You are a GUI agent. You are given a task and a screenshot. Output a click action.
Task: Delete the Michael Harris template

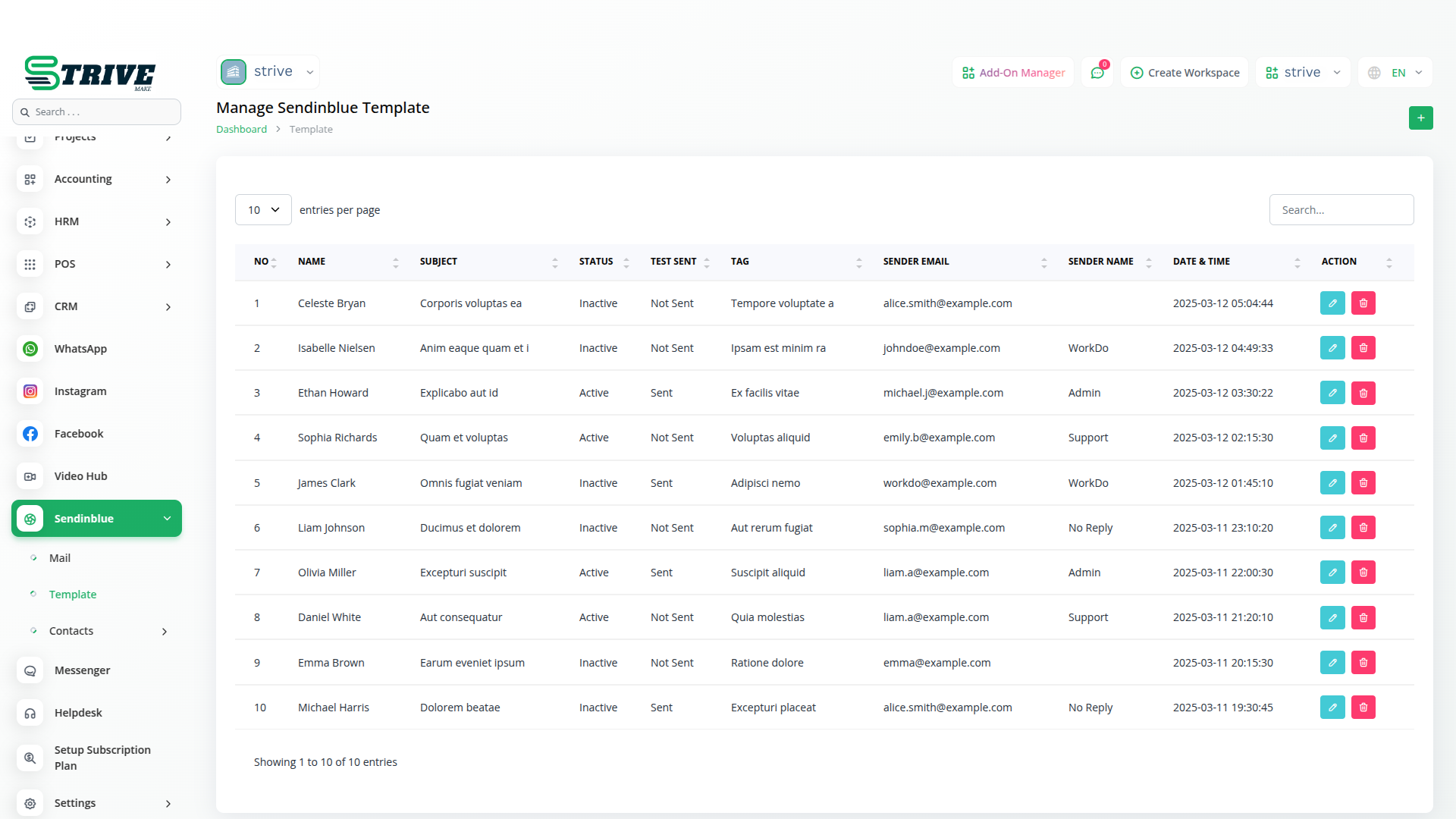tap(1363, 708)
